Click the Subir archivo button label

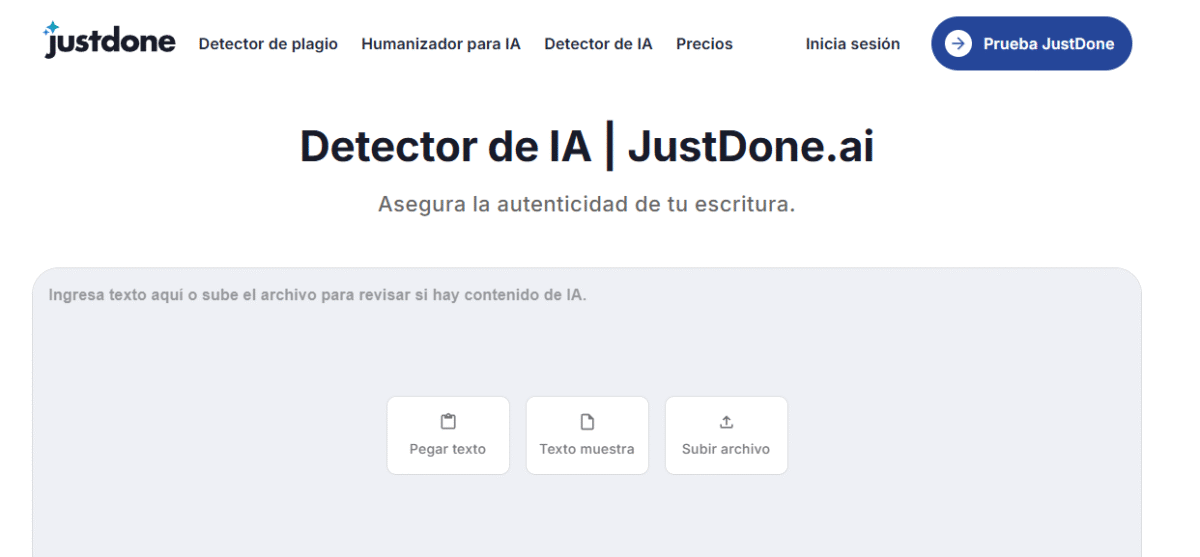point(726,449)
